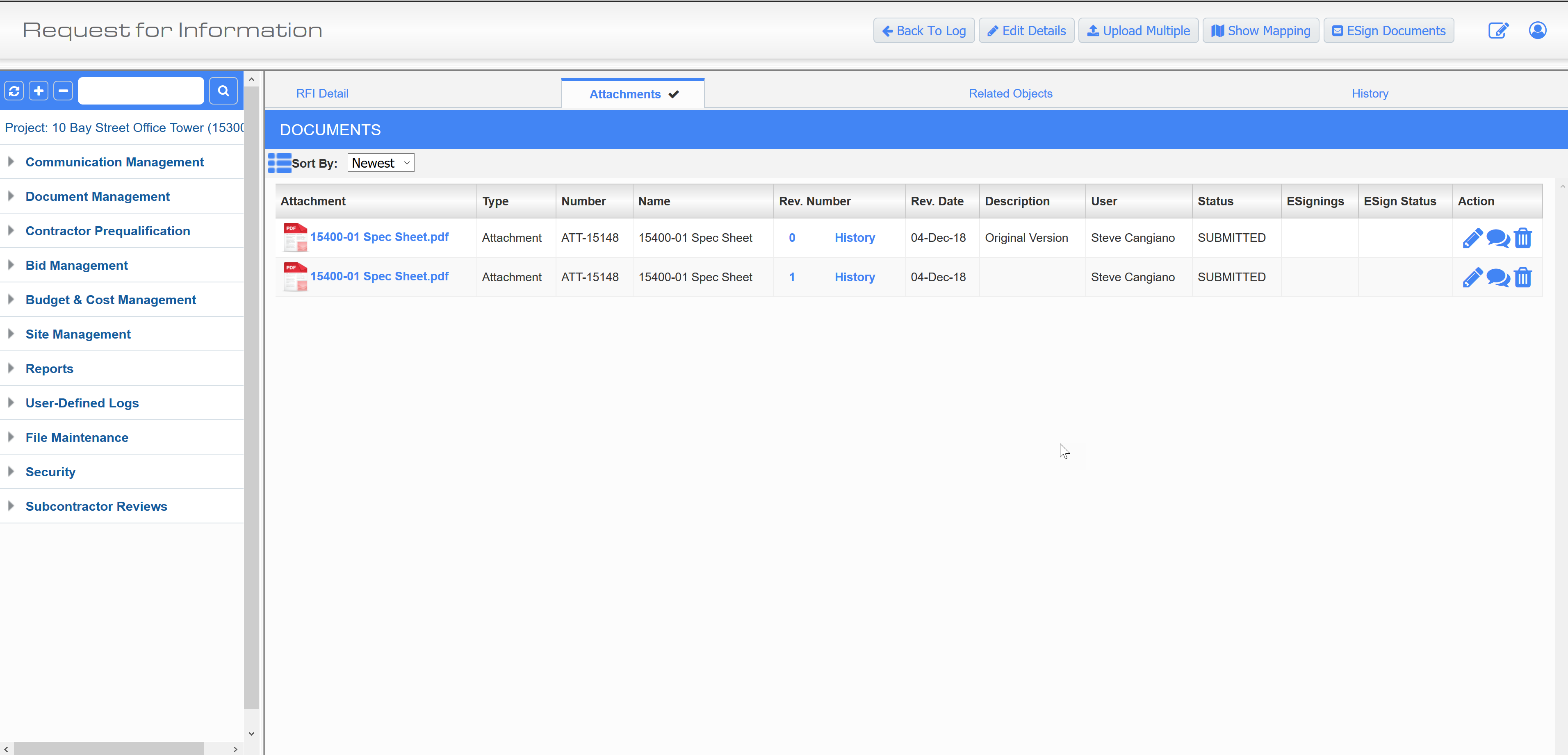Expand User-Defined Logs tree node
Screen dimensions: 1568x755
coord(11,403)
